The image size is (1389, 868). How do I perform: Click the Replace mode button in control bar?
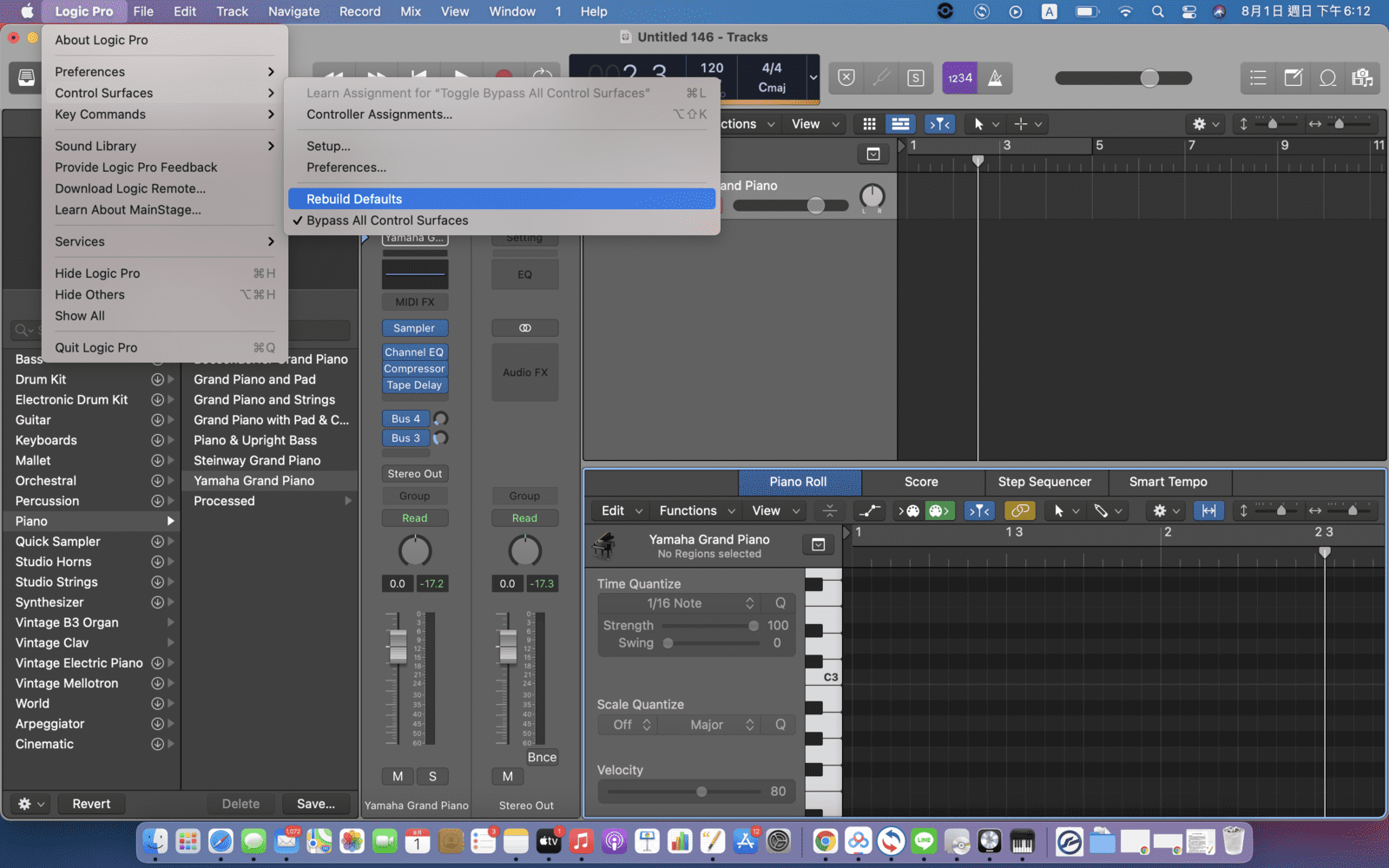click(846, 78)
